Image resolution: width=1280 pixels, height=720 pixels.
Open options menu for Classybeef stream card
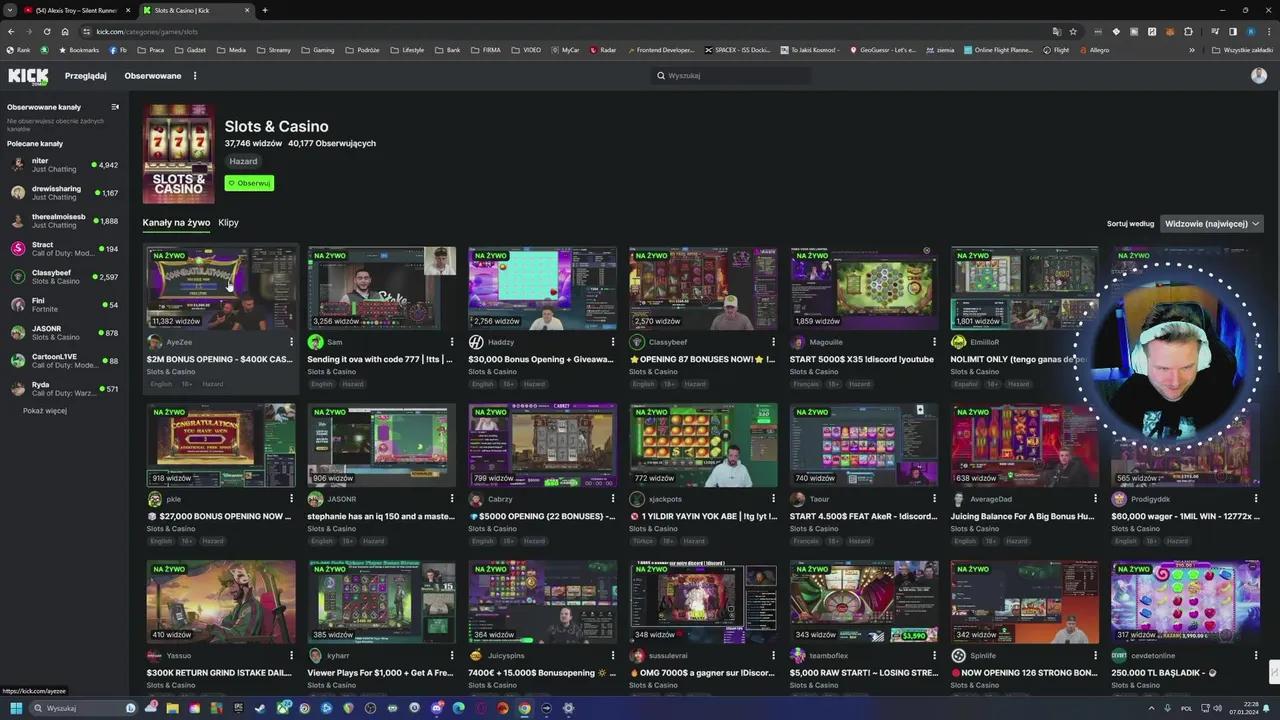pyautogui.click(x=773, y=342)
